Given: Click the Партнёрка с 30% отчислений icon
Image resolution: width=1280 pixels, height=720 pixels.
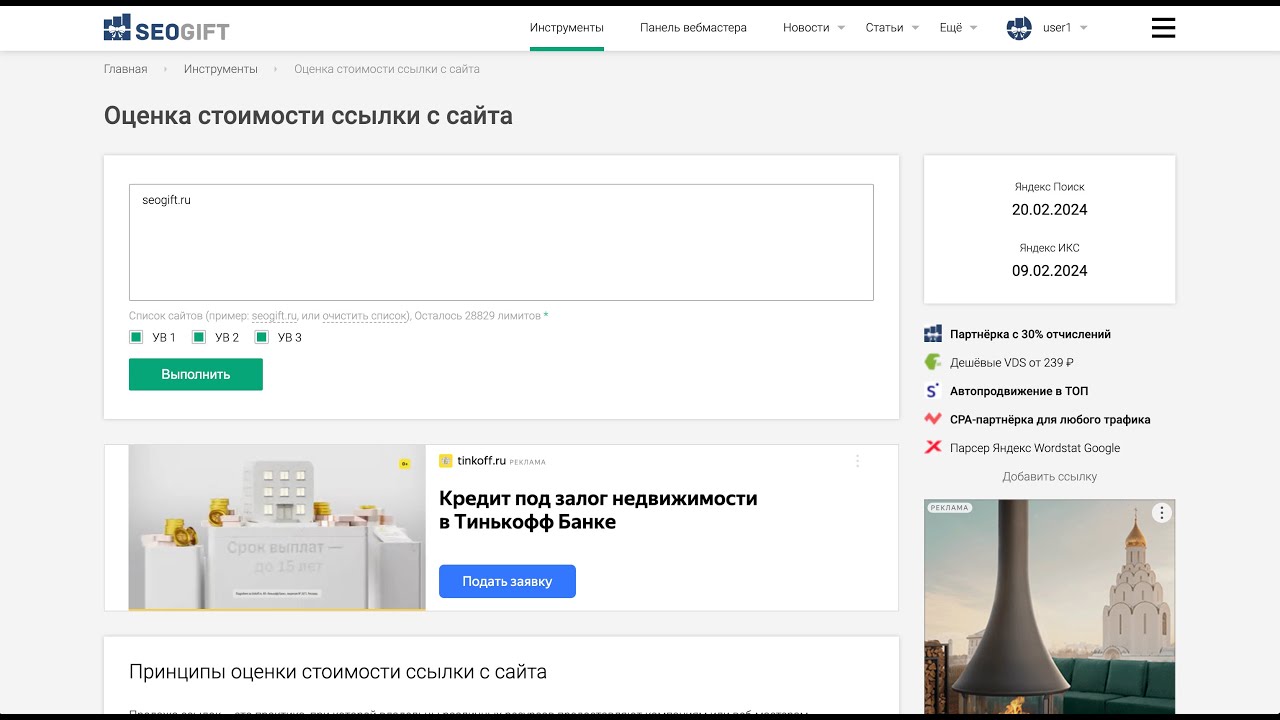Looking at the screenshot, I should click(933, 334).
